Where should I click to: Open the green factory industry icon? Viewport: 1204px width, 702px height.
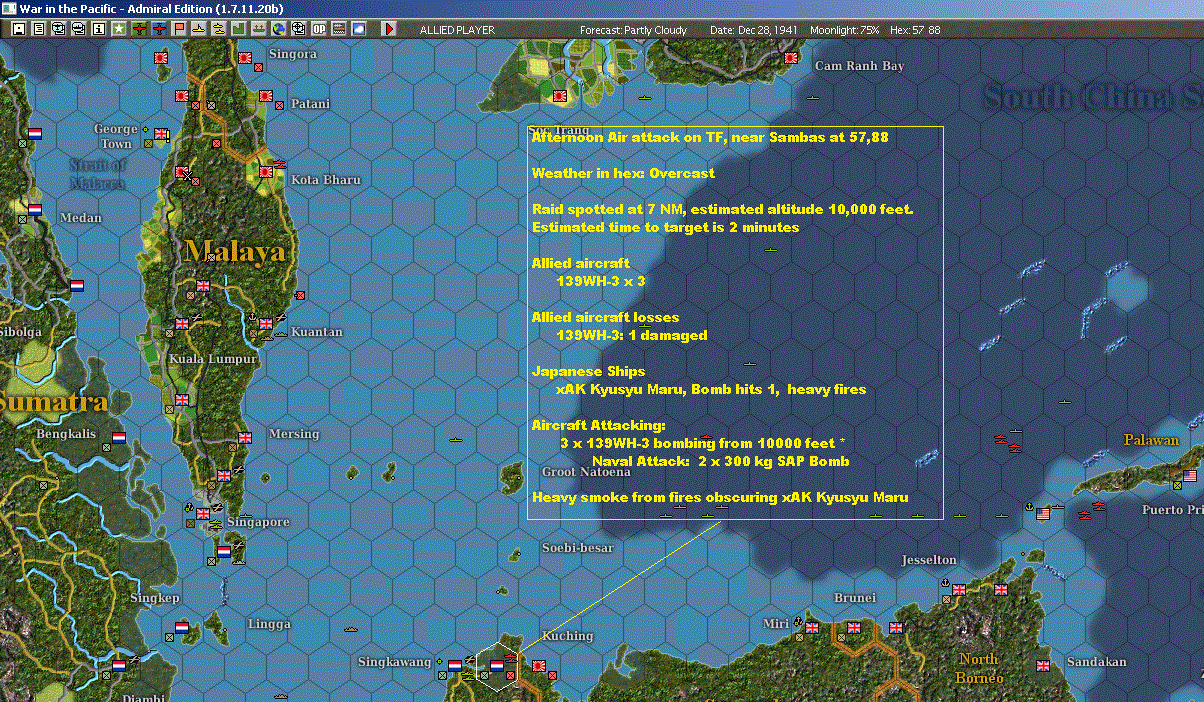239,29
